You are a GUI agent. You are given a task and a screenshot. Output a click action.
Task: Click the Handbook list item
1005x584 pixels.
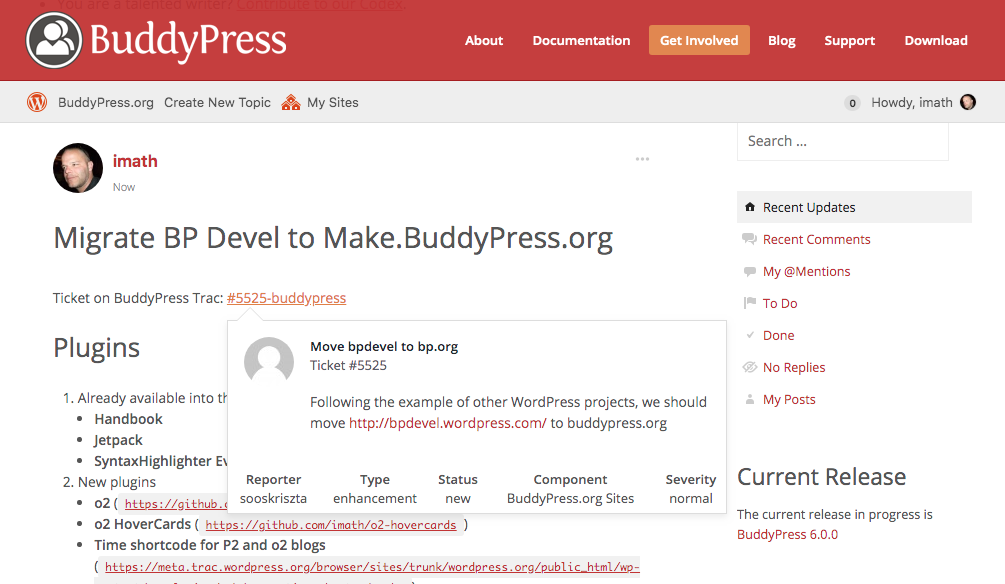[128, 419]
